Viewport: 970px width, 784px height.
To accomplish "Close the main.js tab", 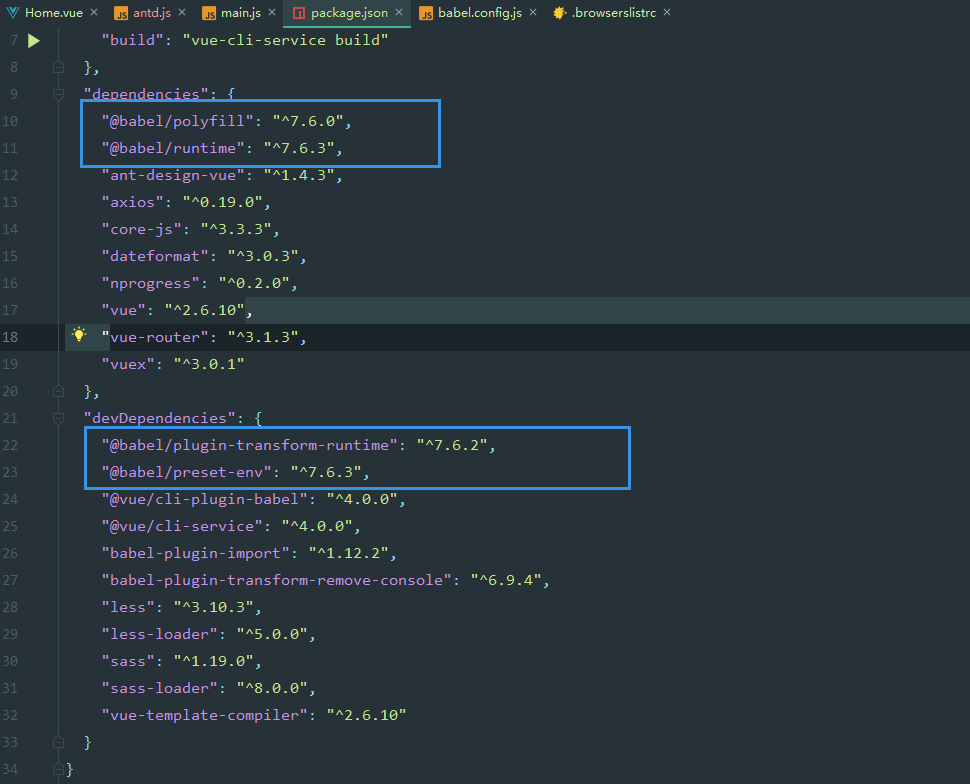I will [x=272, y=12].
